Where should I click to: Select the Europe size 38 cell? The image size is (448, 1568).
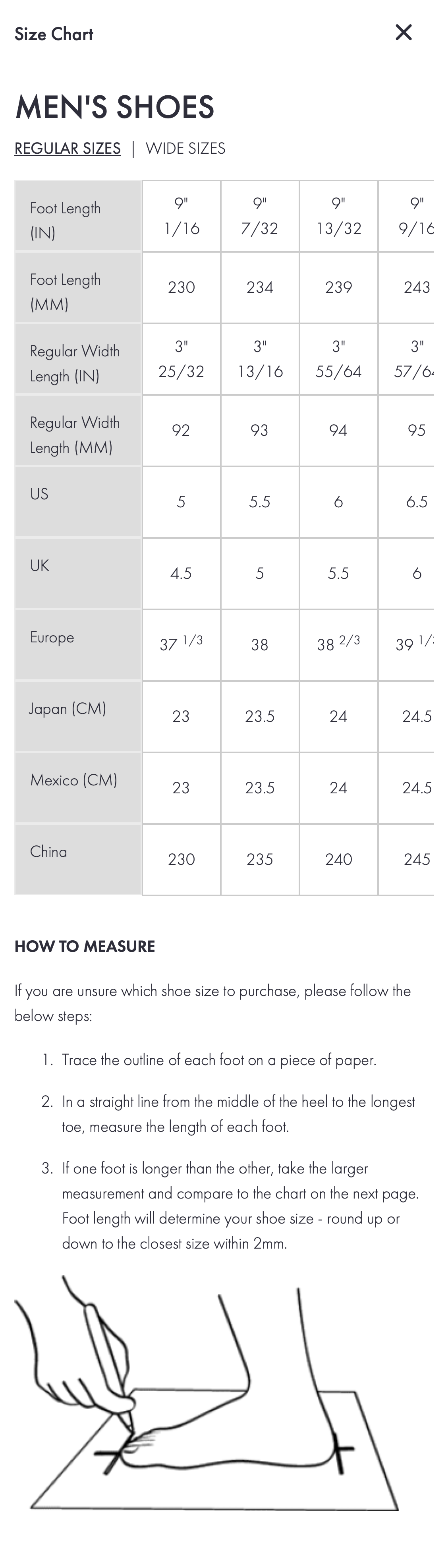tap(259, 645)
